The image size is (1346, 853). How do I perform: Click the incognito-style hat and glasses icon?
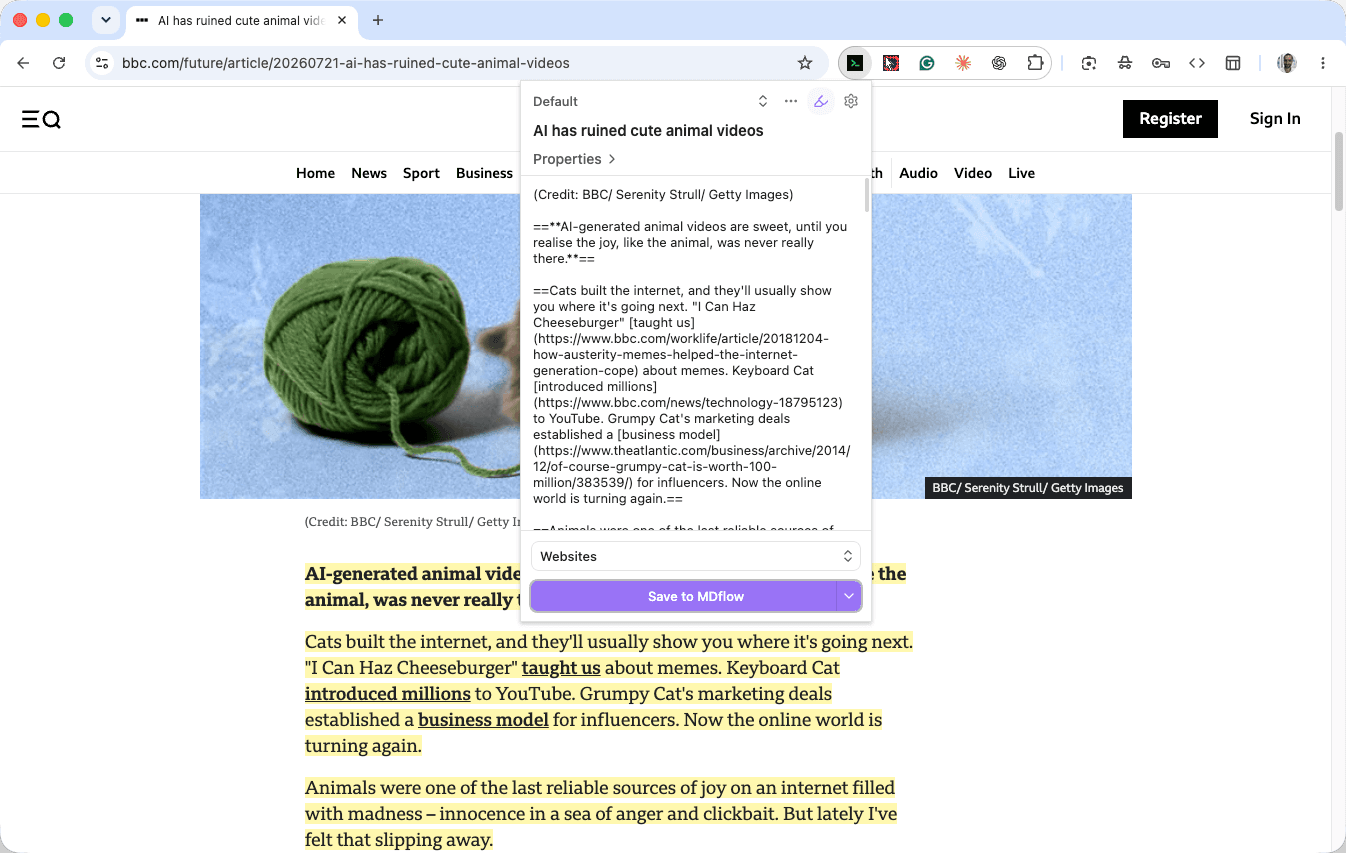[x=1125, y=63]
